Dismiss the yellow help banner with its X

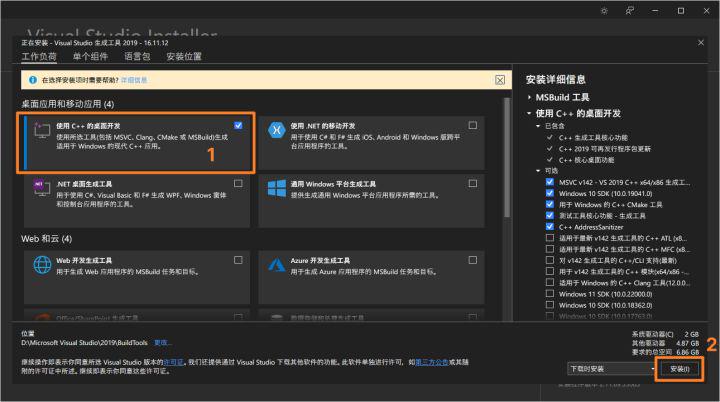[500, 80]
